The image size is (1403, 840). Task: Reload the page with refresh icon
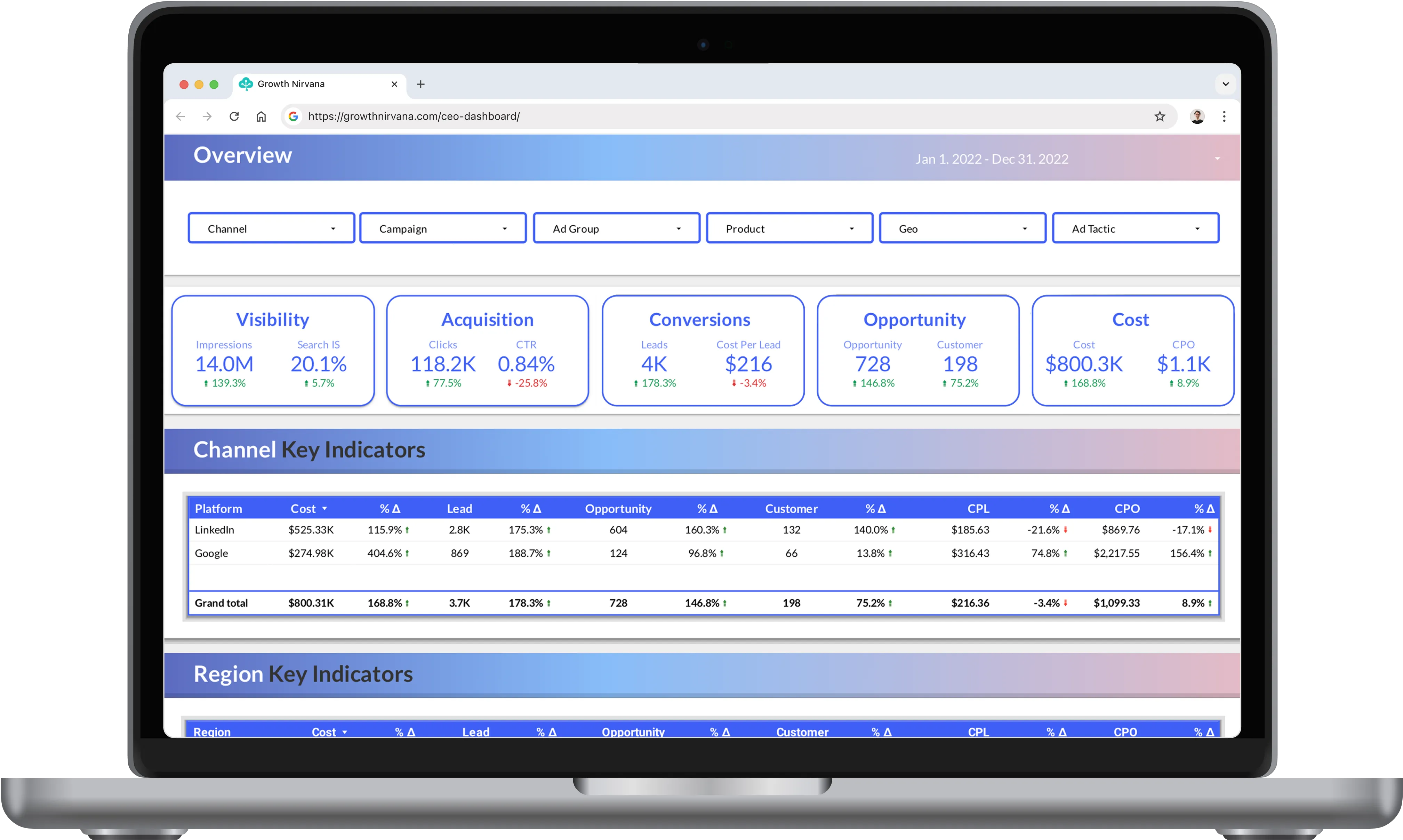click(234, 116)
